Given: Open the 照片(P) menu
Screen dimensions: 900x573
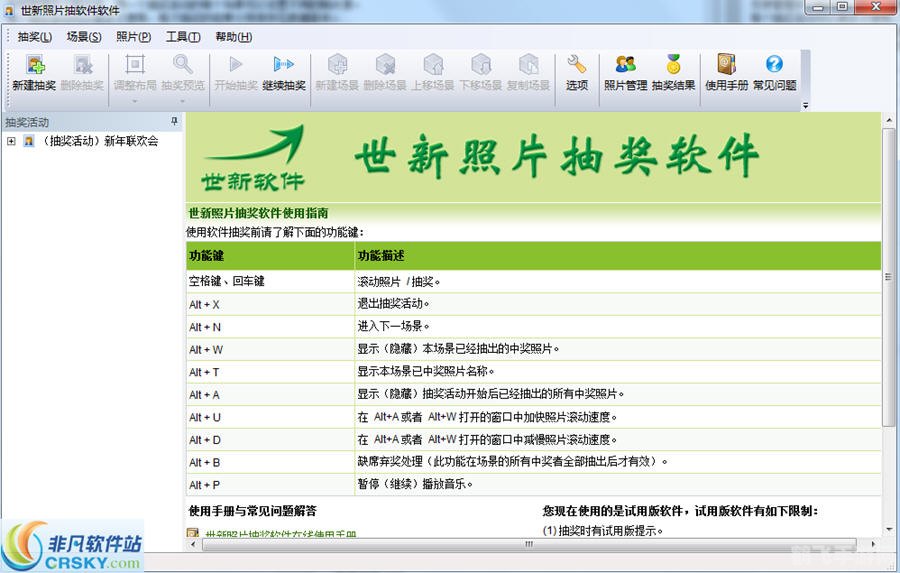Looking at the screenshot, I should point(133,37).
